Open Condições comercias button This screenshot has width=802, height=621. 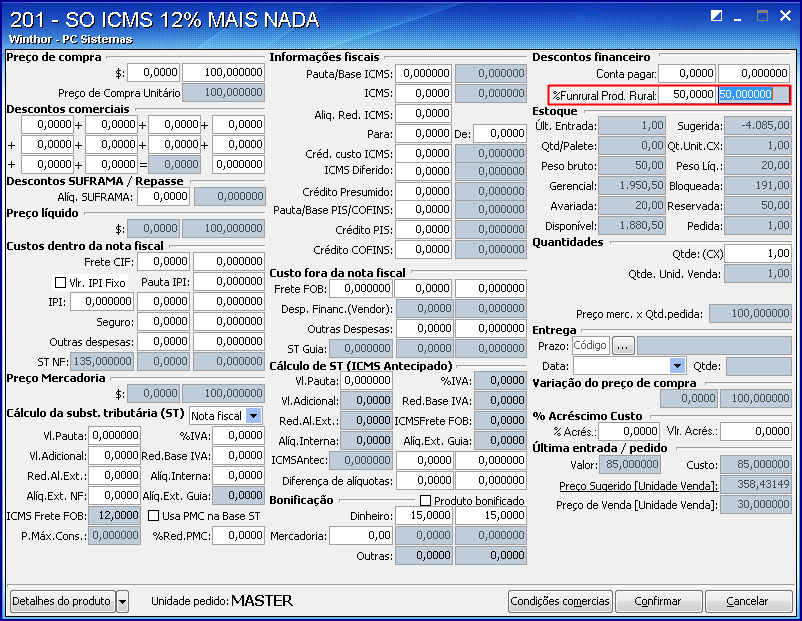point(560,601)
